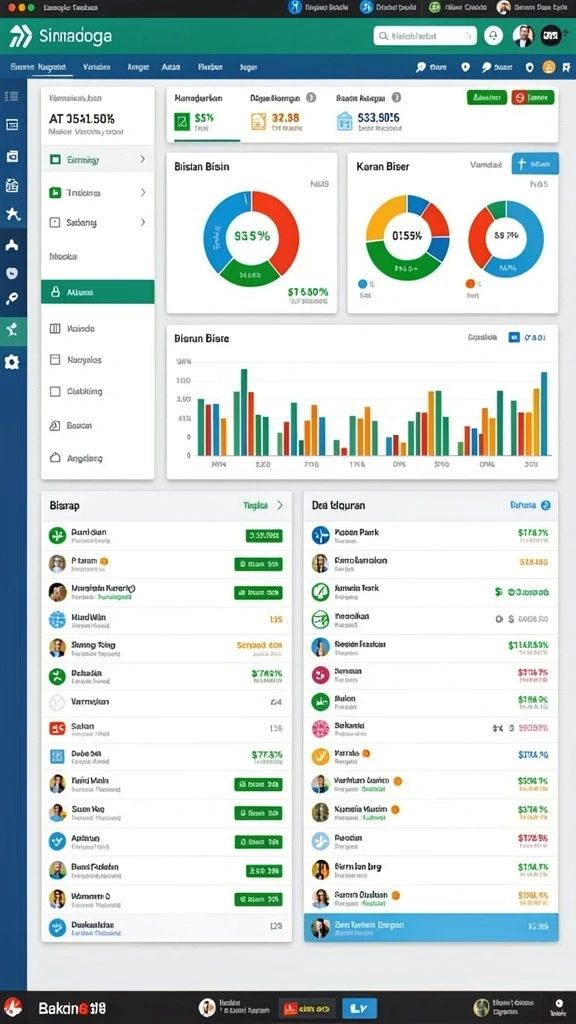
Task: Open the Gpaalda dropdown in the bar chart header
Action: (x=482, y=338)
